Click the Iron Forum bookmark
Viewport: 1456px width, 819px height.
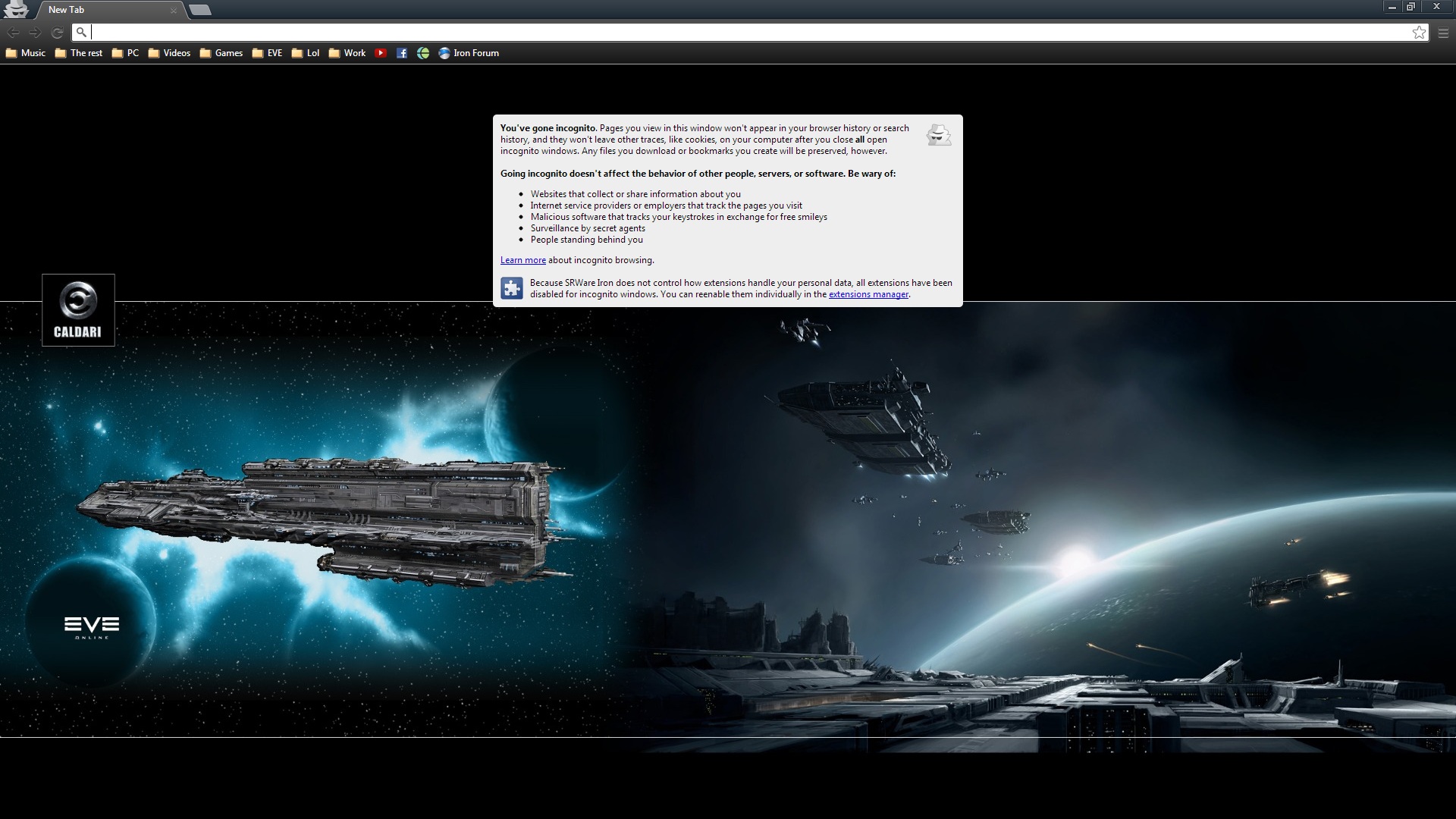(469, 53)
